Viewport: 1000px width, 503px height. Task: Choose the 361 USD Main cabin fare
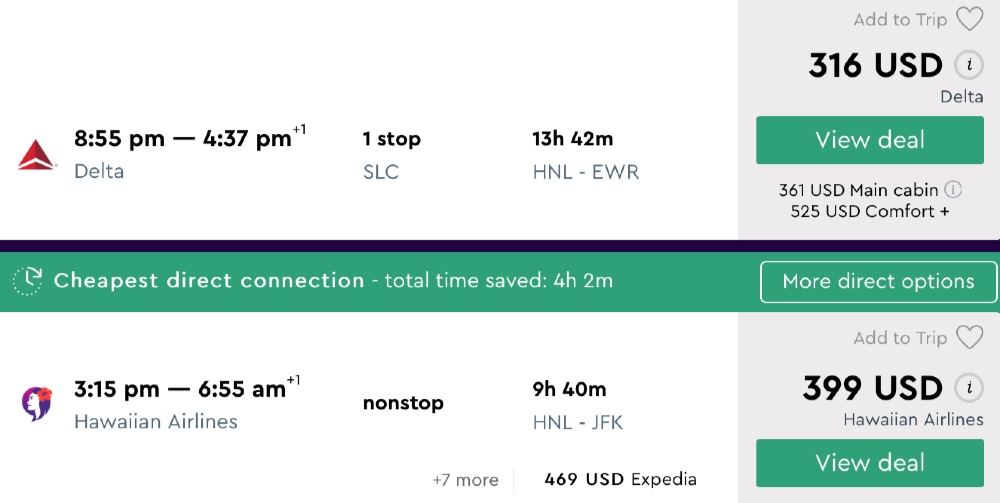[860, 190]
